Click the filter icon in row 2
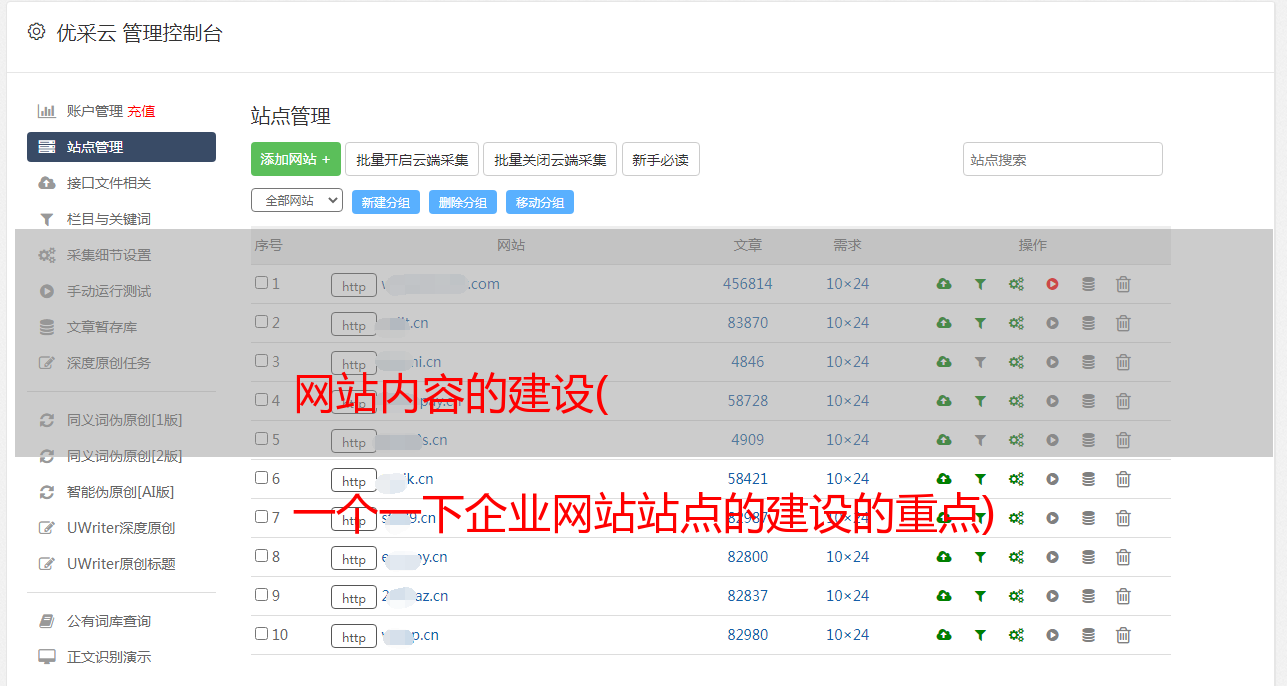 point(980,323)
